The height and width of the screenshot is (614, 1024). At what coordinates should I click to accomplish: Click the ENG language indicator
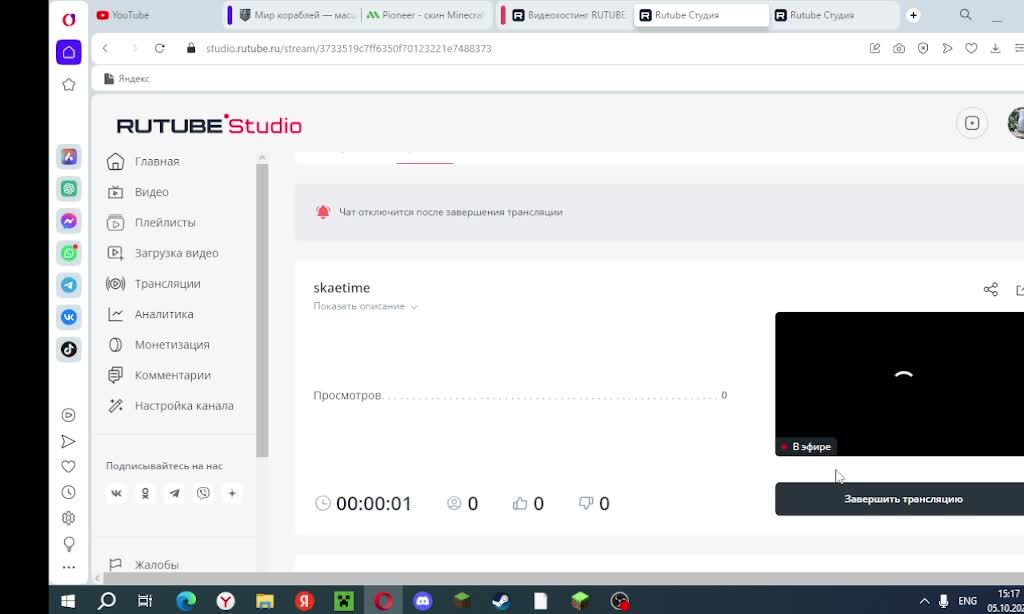(967, 600)
